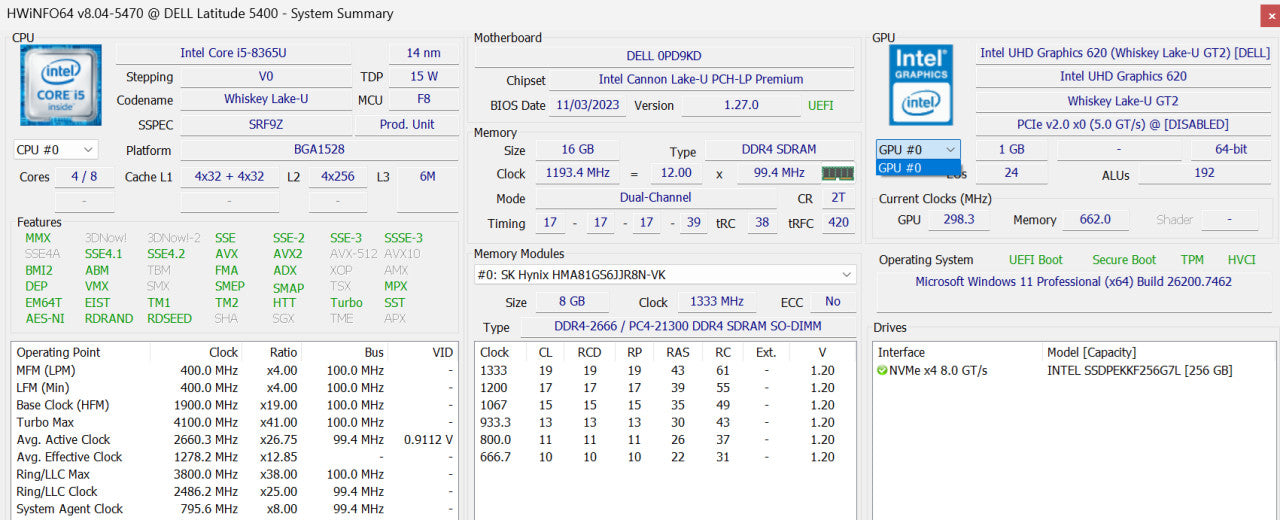Select the 1333 memory timing row
Image resolution: width=1280 pixels, height=520 pixels.
[x=664, y=370]
